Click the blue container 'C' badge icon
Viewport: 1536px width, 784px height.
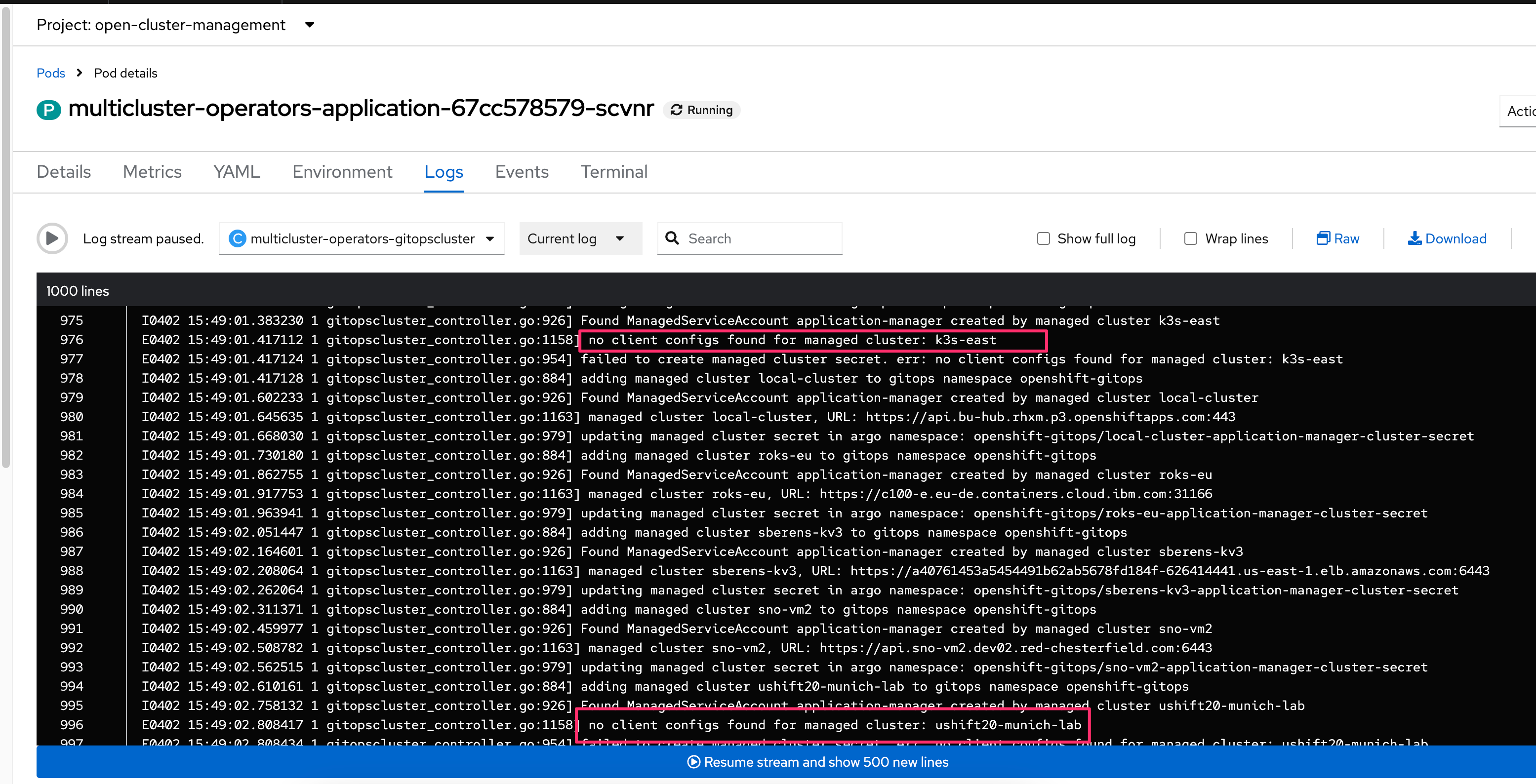238,238
